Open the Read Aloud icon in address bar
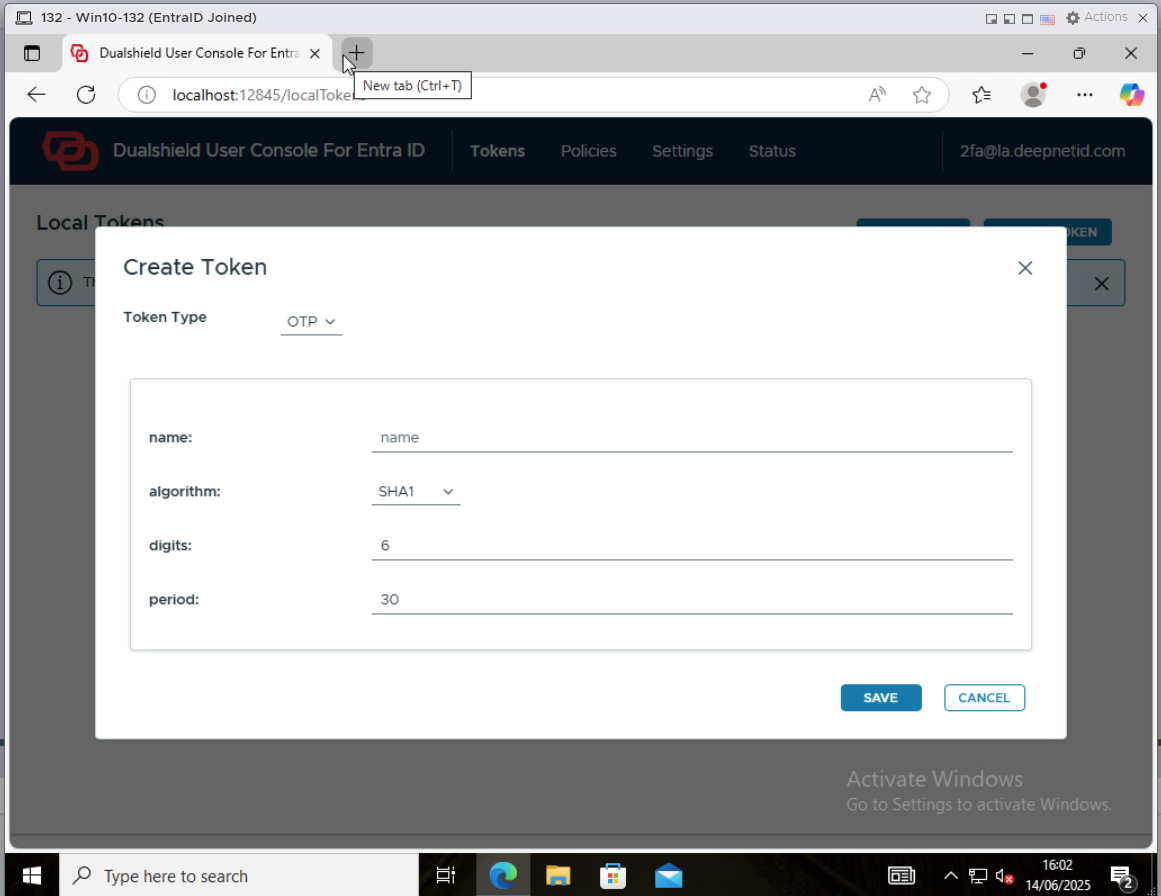This screenshot has height=896, width=1161. [x=877, y=95]
